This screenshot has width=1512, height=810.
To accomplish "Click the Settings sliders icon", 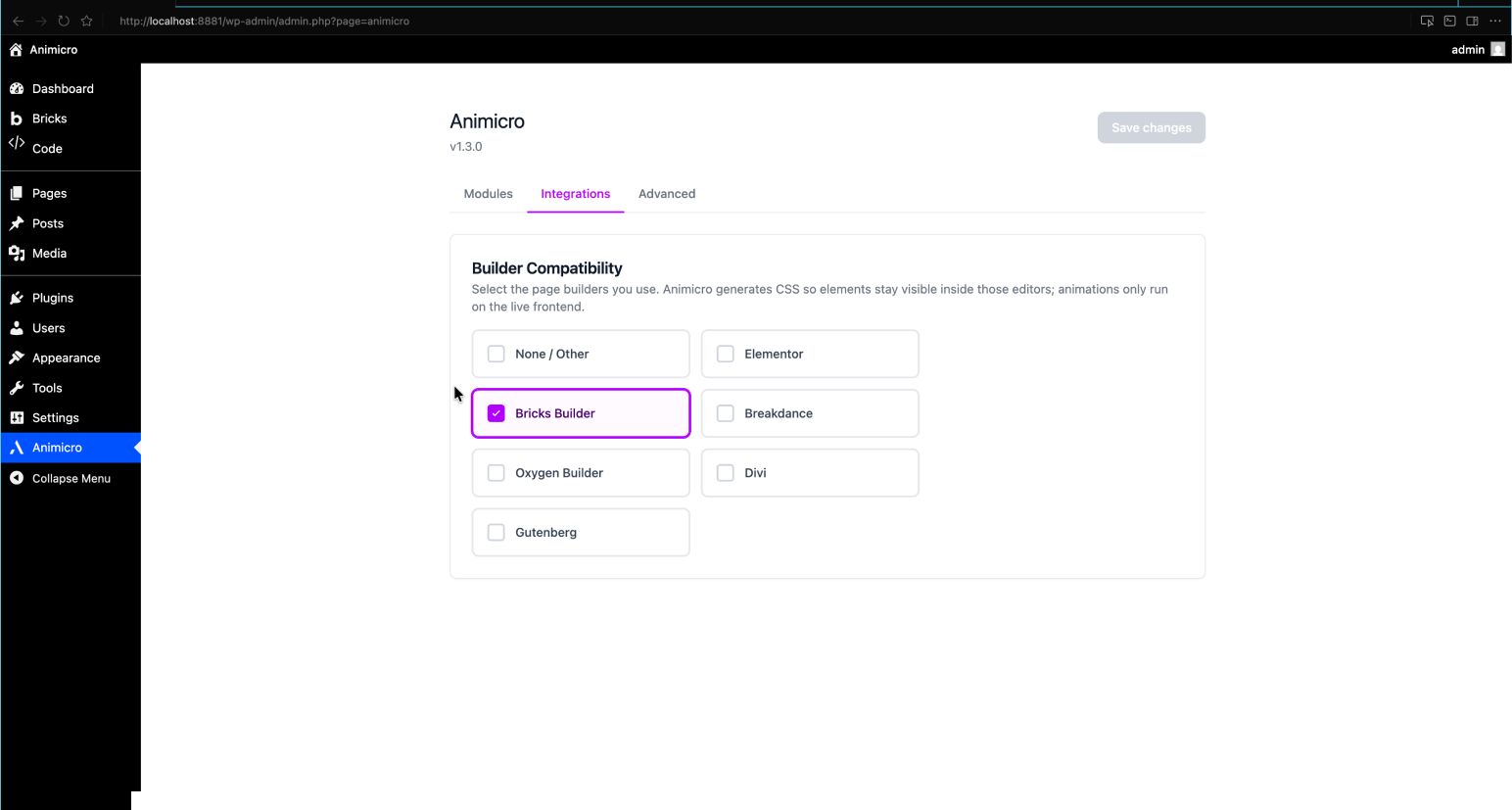I will click(17, 417).
